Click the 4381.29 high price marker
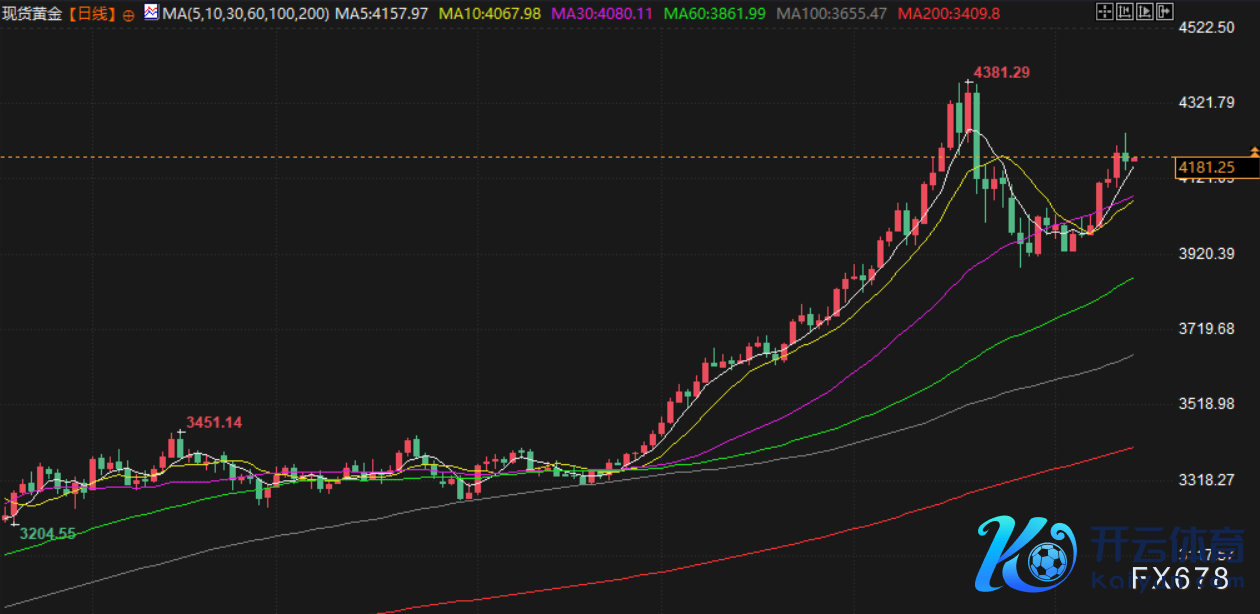The width and height of the screenshot is (1260, 614). click(x=1001, y=72)
